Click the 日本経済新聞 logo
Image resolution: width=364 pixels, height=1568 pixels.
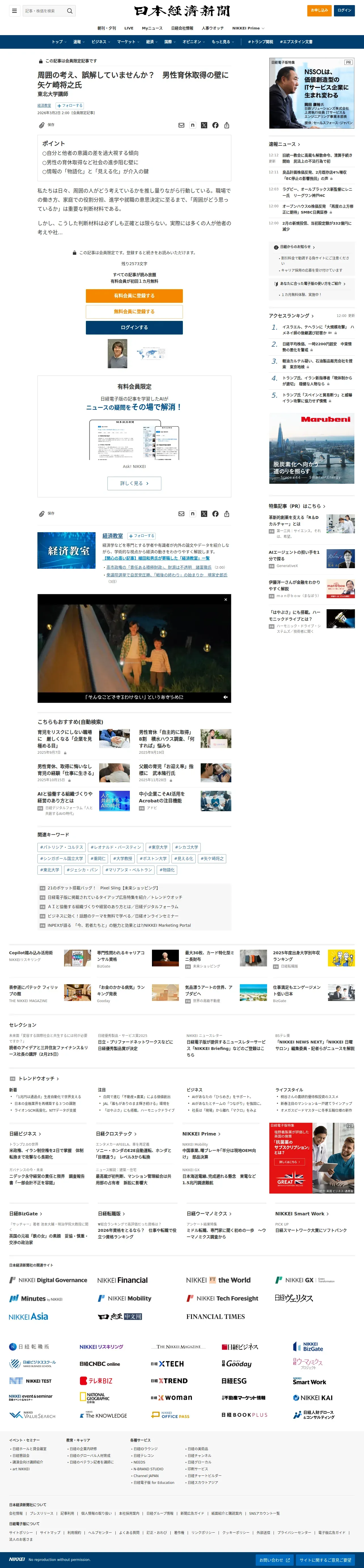(182, 11)
